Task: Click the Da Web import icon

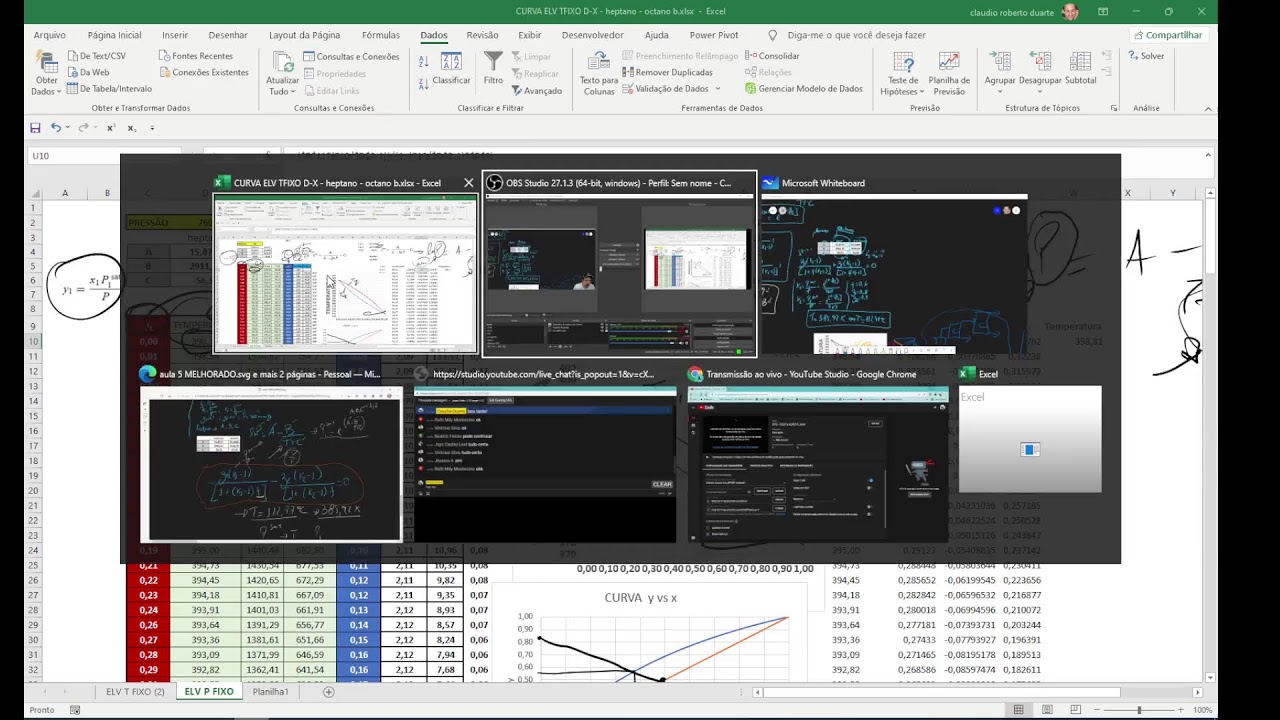Action: pyautogui.click(x=73, y=72)
